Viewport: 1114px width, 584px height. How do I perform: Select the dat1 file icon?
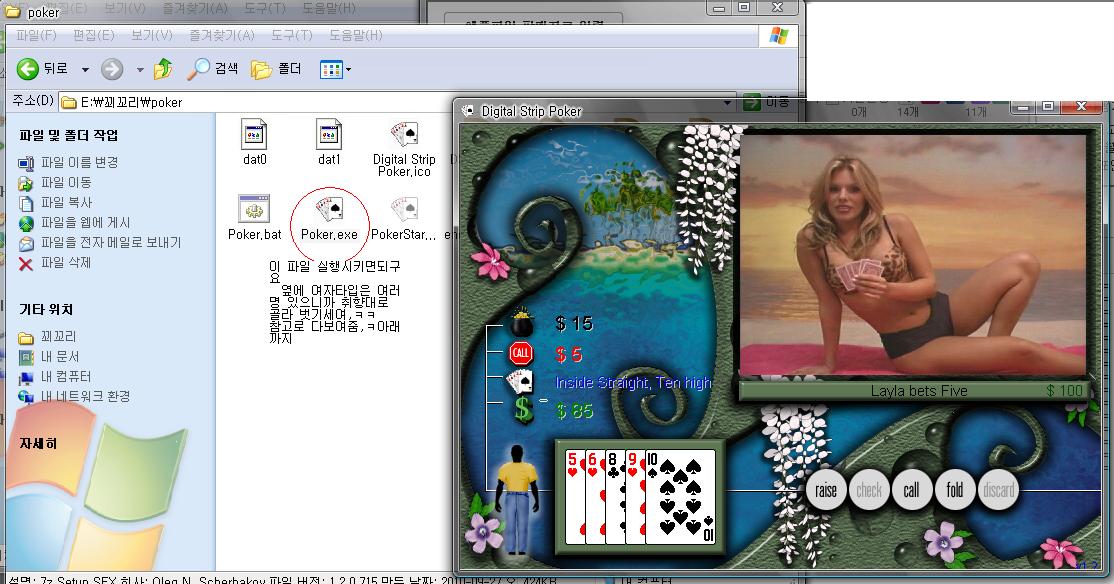point(329,134)
